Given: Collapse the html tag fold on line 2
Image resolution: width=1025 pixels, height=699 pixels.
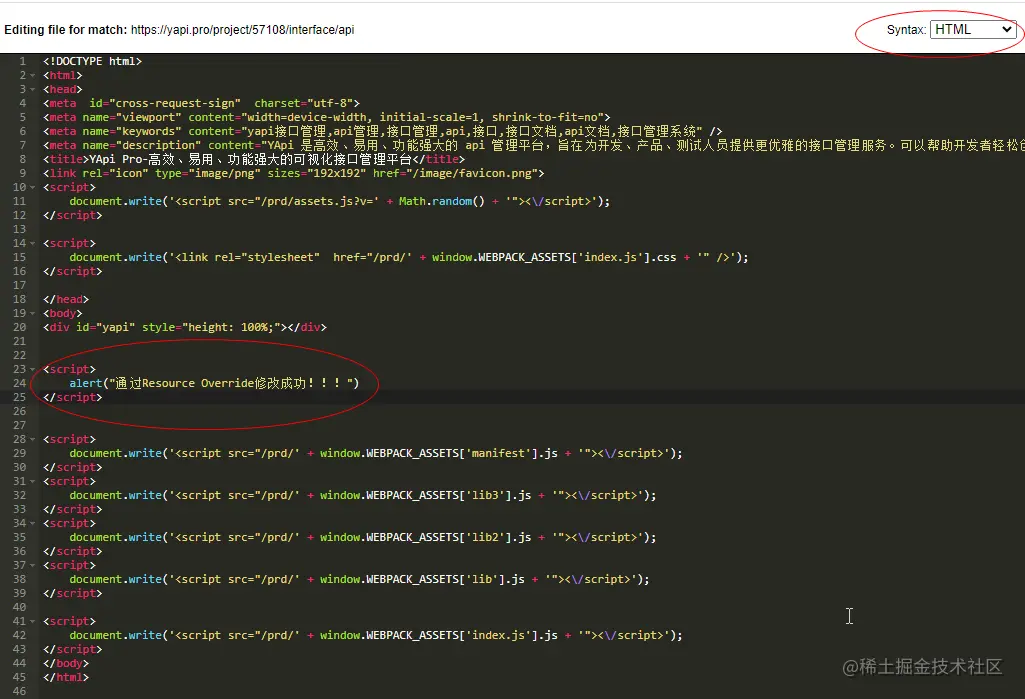Looking at the screenshot, I should pos(33,75).
